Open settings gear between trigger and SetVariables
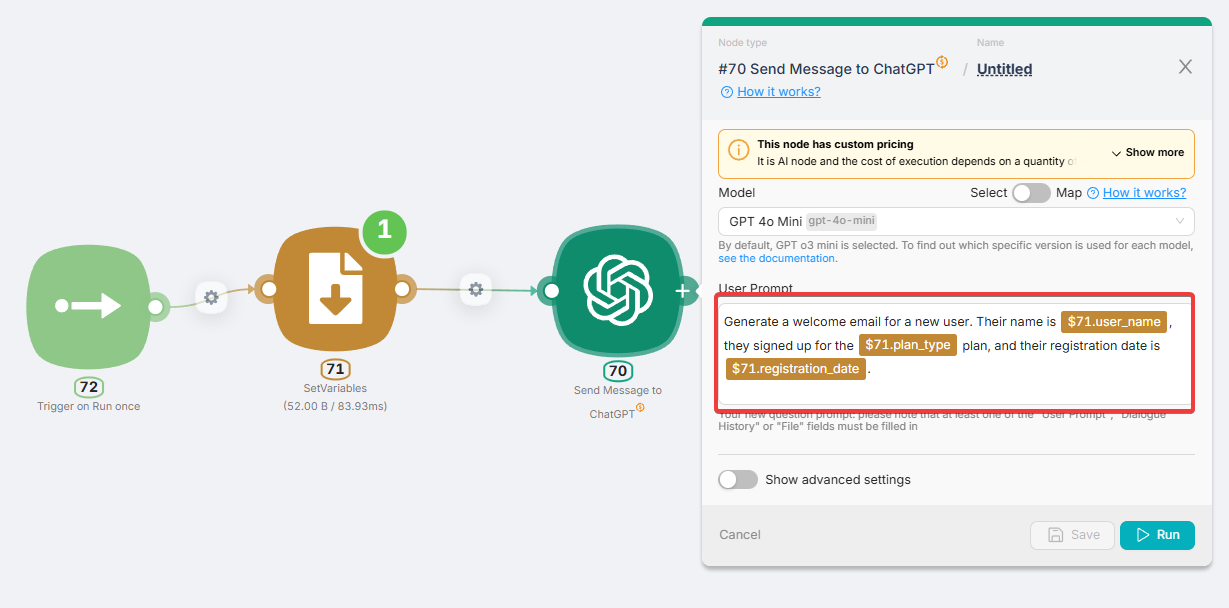The height and width of the screenshot is (608, 1229). coord(211,297)
